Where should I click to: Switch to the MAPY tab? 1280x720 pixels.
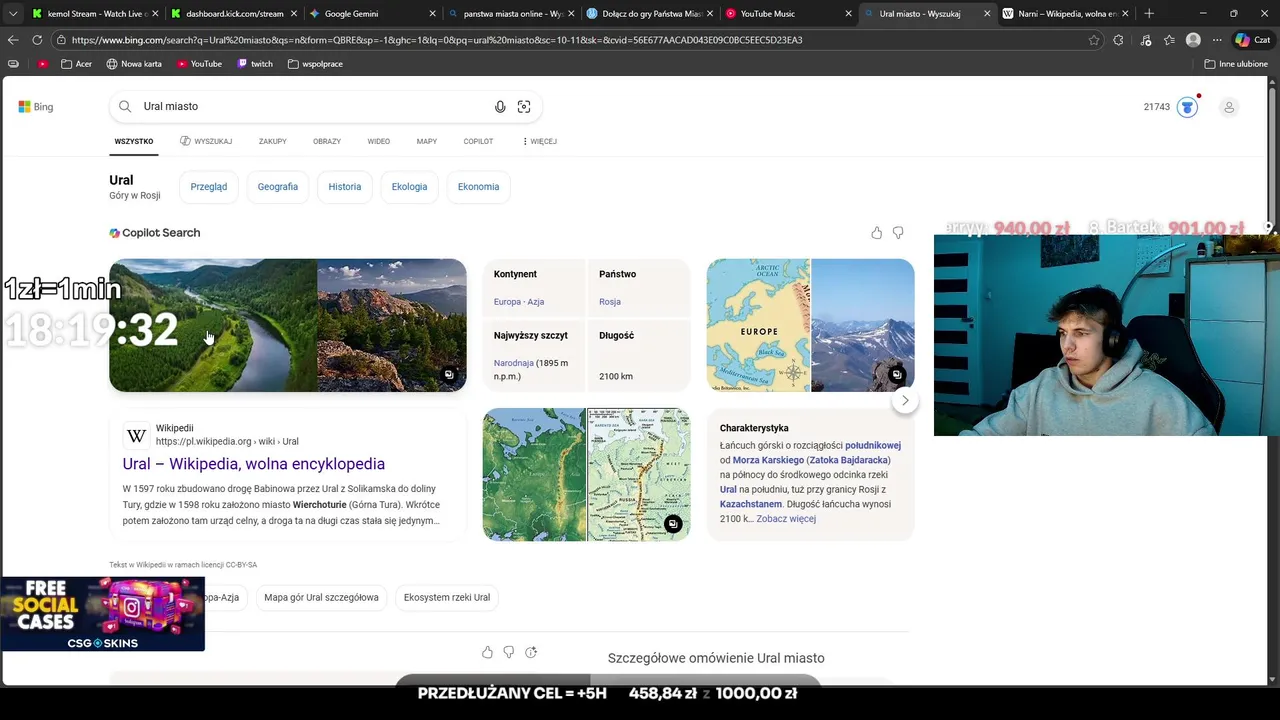(427, 141)
